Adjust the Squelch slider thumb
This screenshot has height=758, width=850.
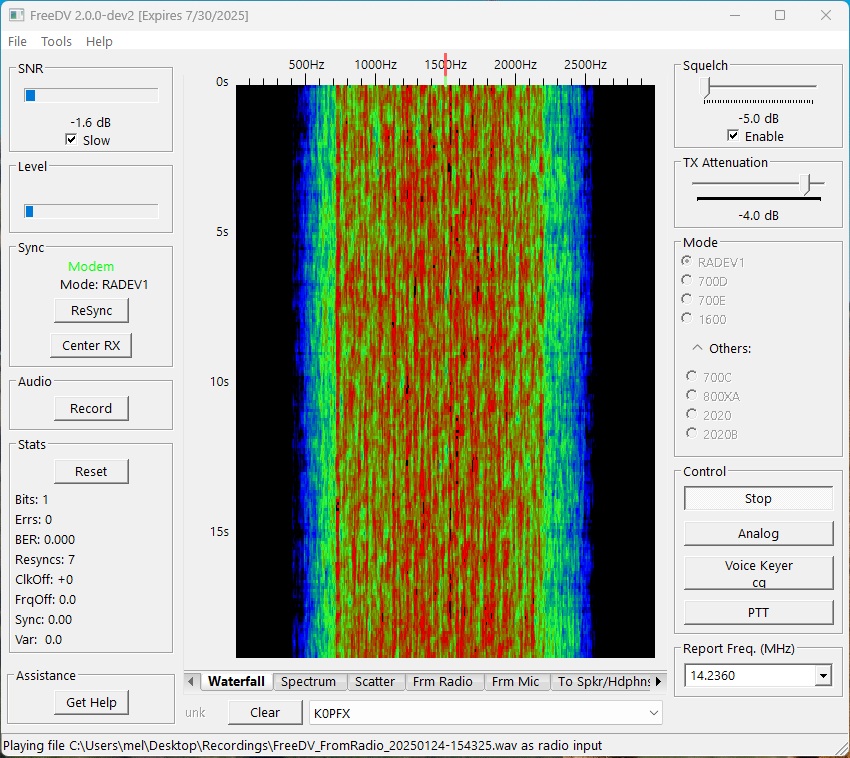(x=705, y=88)
